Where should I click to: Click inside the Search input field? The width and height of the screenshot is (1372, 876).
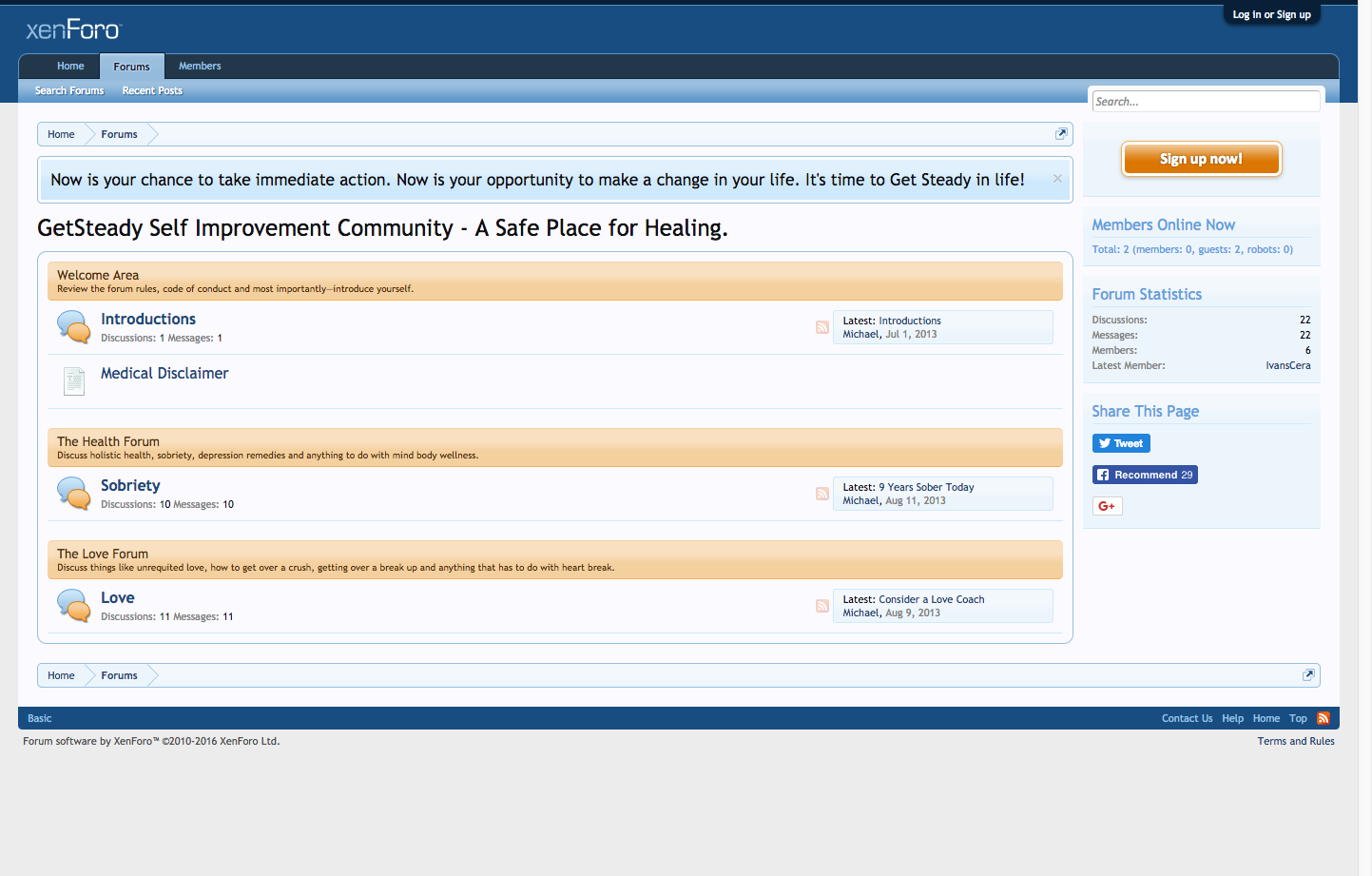click(x=1205, y=102)
